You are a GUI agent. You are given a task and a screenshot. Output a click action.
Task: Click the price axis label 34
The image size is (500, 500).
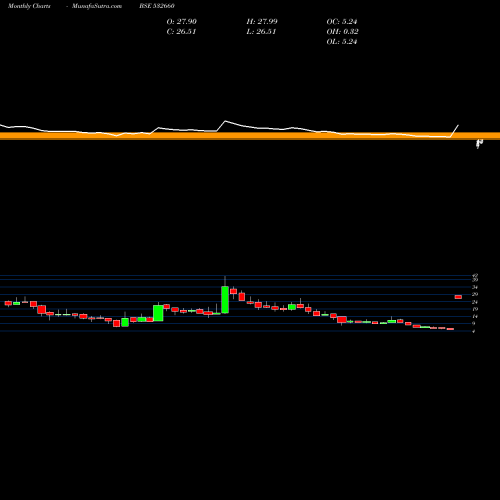pyautogui.click(x=475, y=287)
